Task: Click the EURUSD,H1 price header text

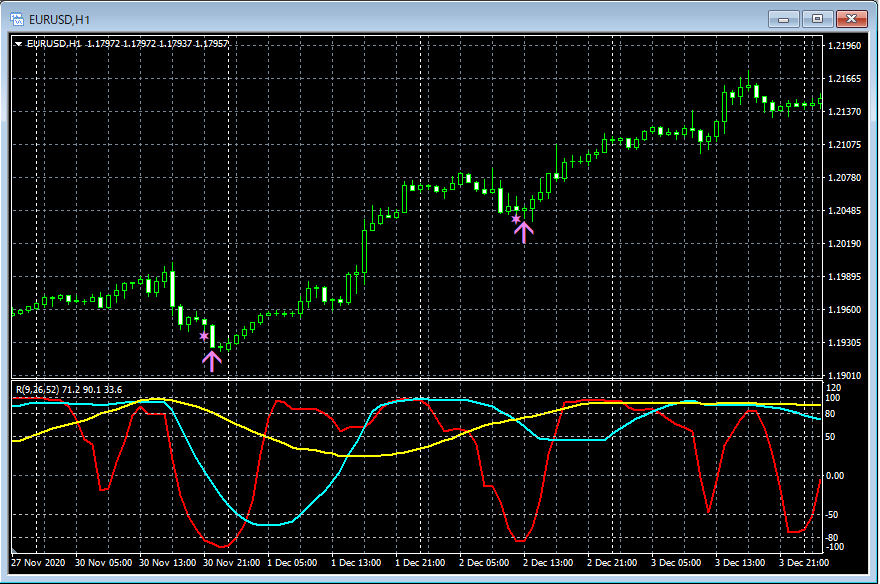Action: tap(128, 43)
